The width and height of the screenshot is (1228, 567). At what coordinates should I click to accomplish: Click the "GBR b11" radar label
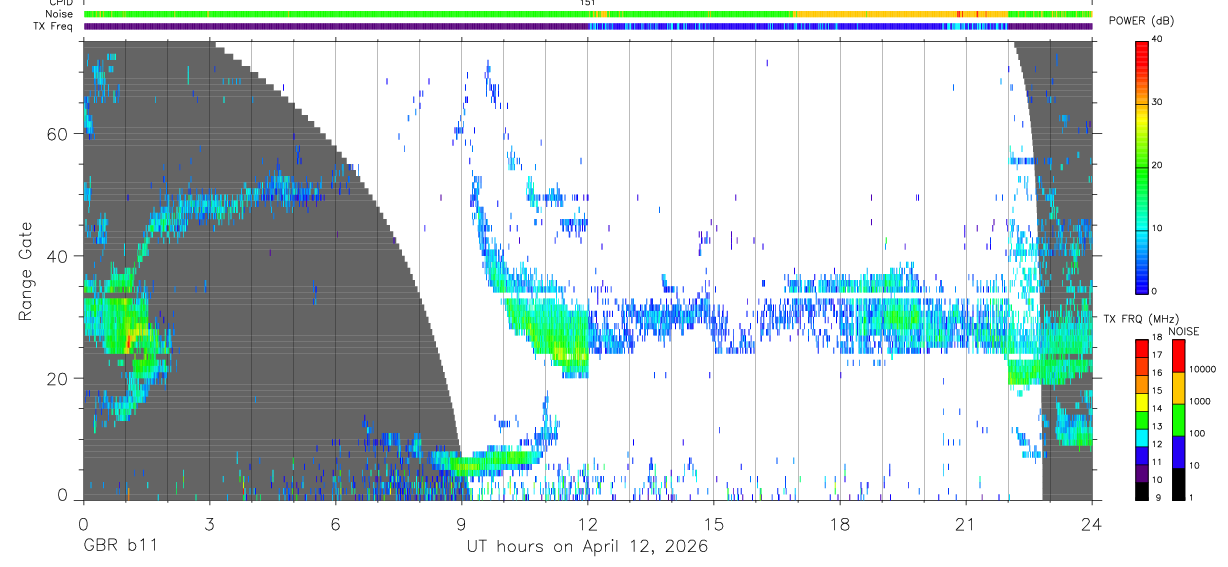tap(119, 547)
